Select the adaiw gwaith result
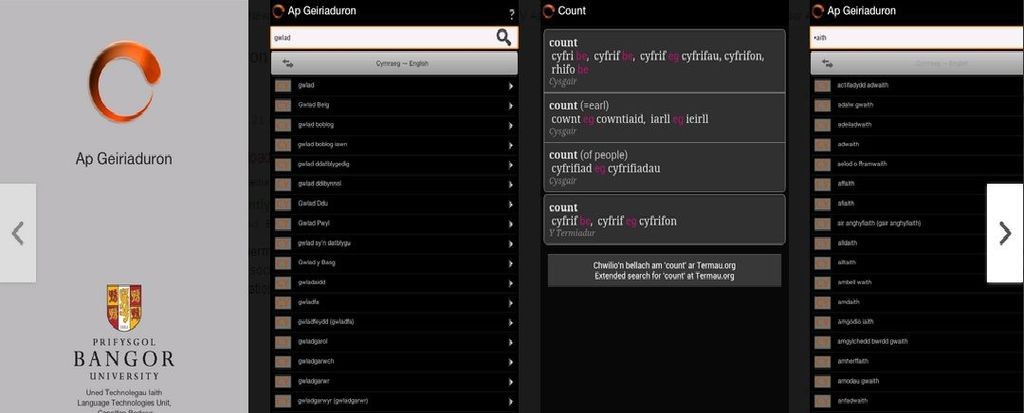Screen dimensions: 1024x413 pyautogui.click(x=917, y=105)
